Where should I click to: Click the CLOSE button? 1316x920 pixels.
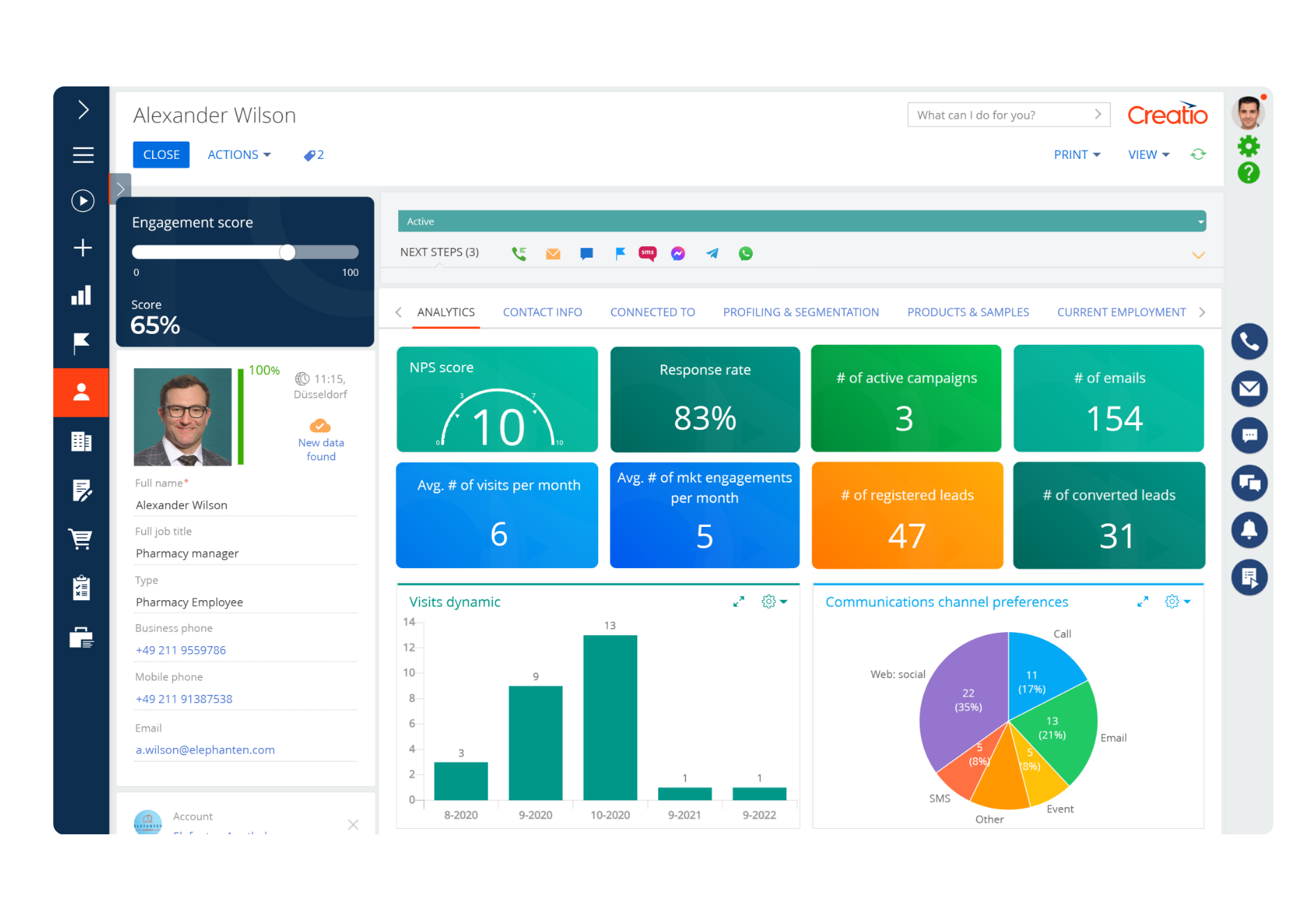[161, 154]
